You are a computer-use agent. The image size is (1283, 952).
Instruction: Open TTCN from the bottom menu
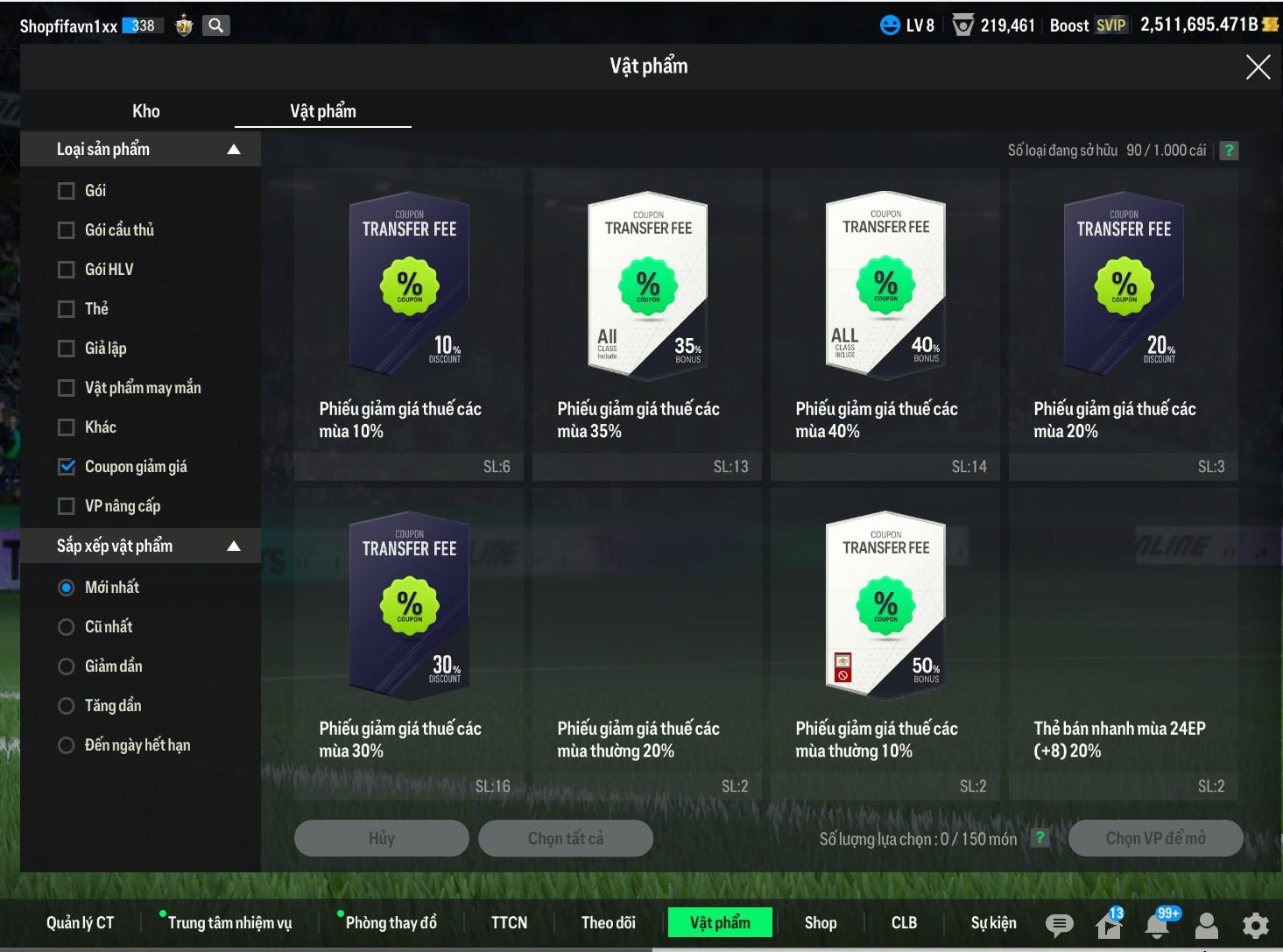tap(509, 923)
